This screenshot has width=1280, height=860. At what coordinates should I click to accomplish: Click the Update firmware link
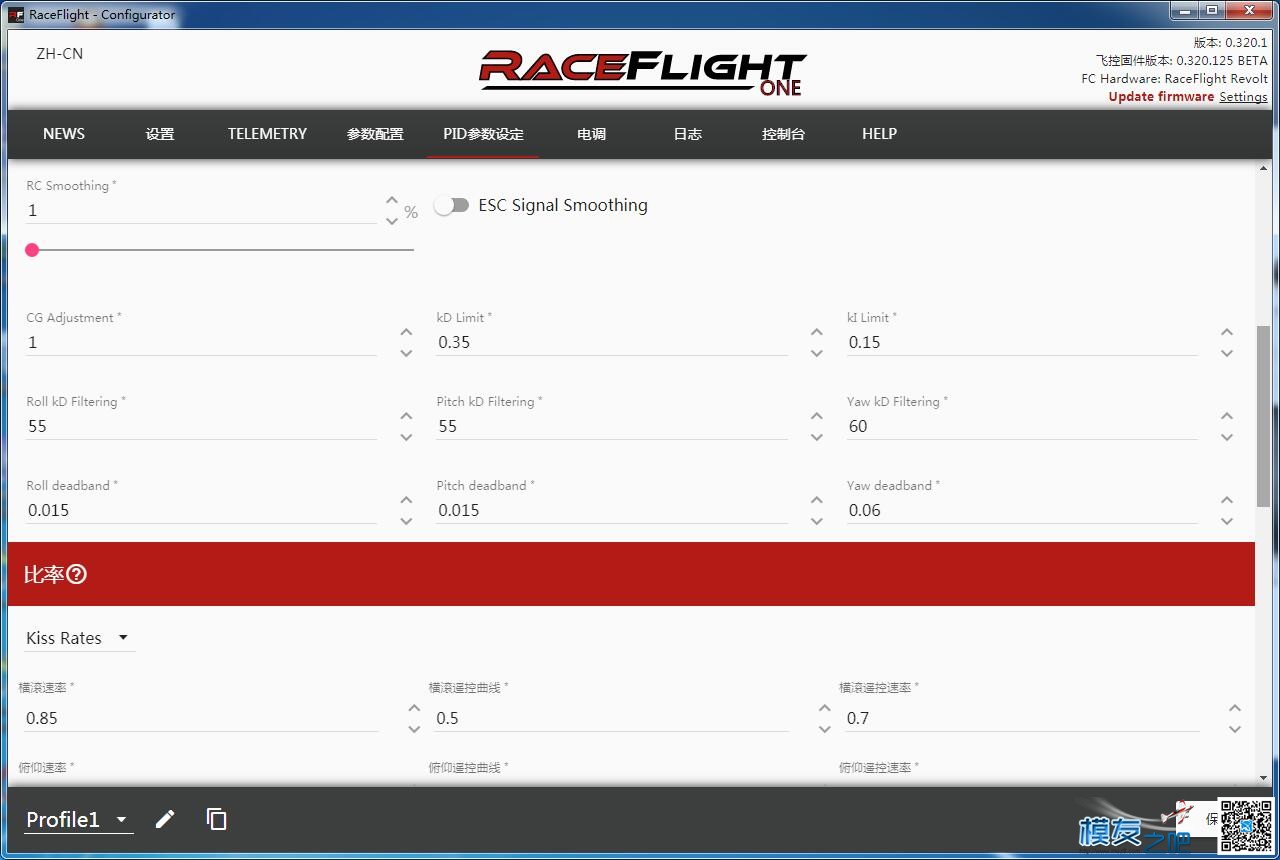click(x=1161, y=97)
